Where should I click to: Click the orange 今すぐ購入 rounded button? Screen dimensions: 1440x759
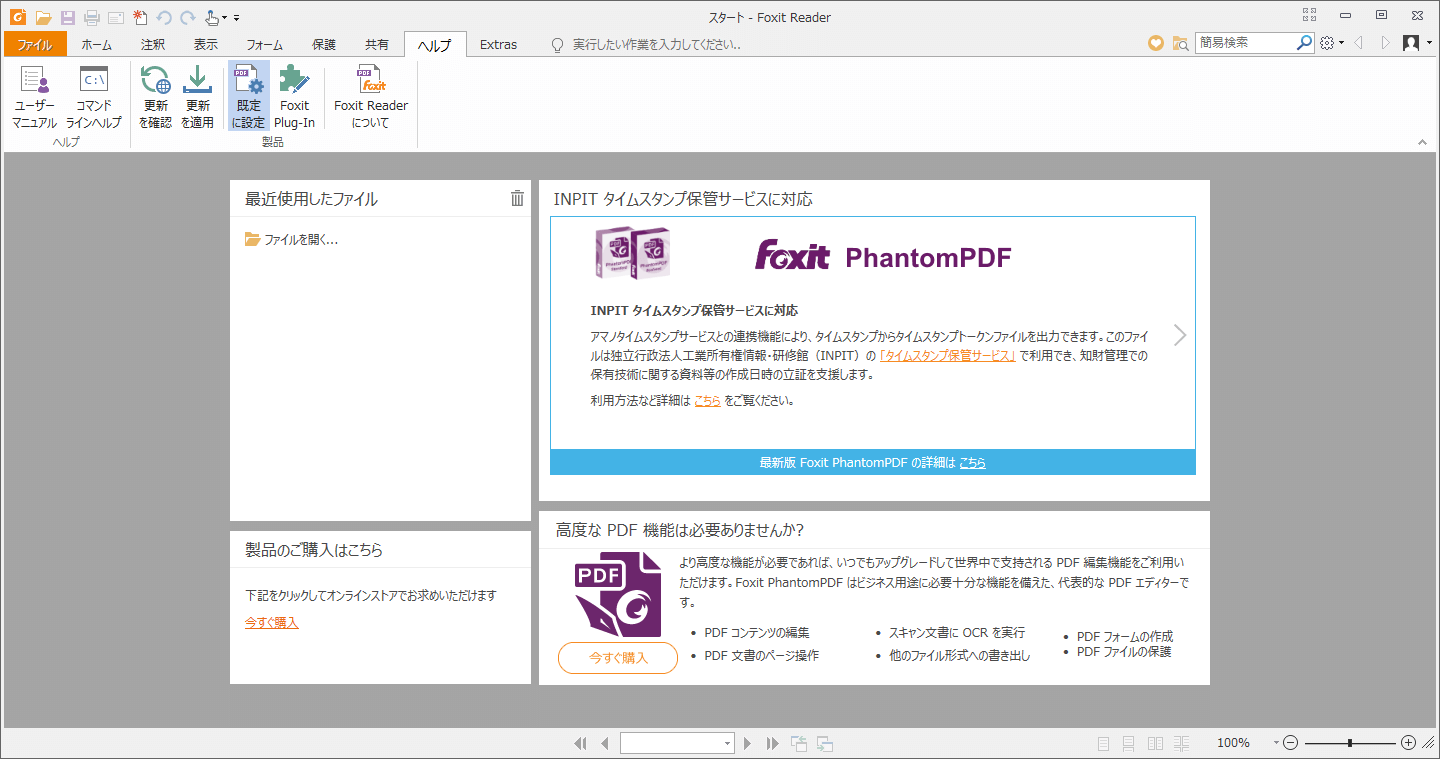point(618,658)
